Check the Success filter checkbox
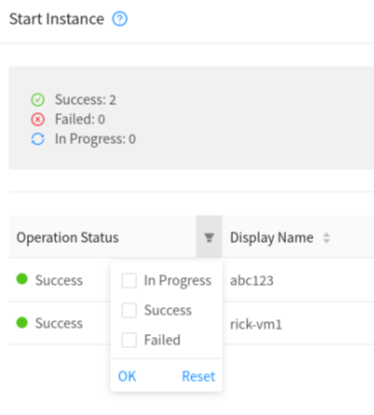Image resolution: width=374 pixels, height=415 pixels. point(129,310)
